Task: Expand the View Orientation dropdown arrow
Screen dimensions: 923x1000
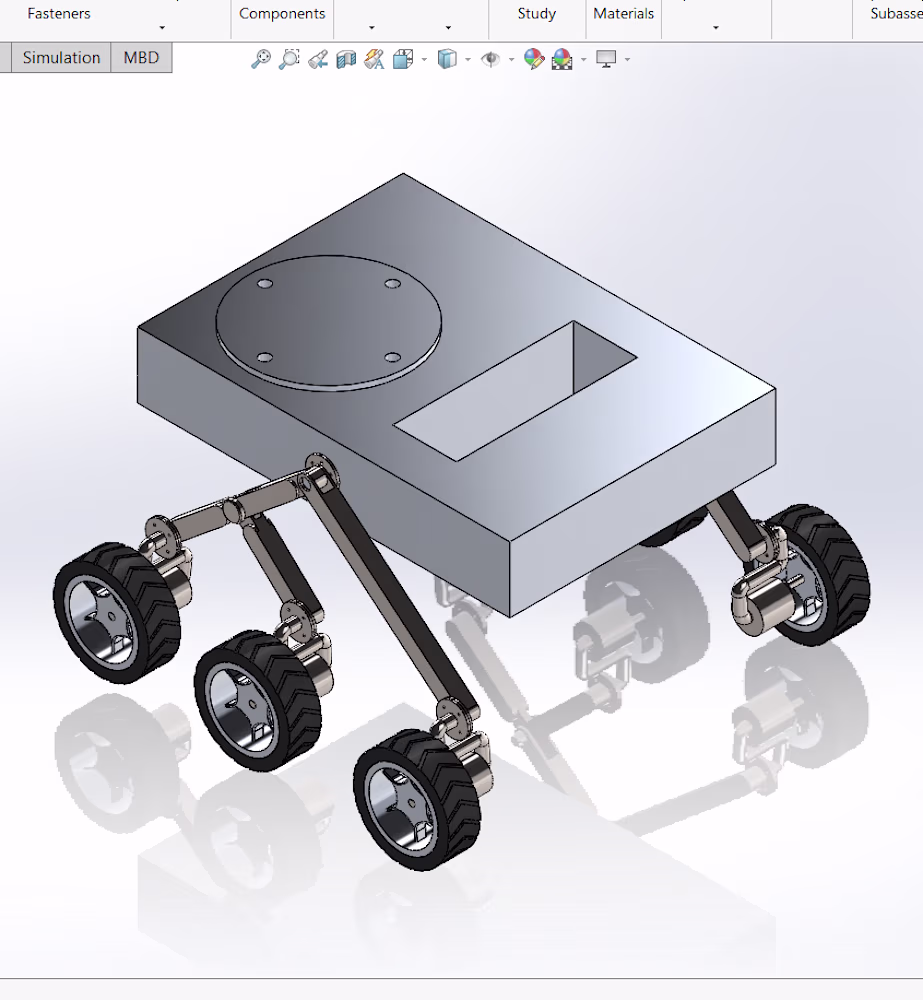Action: [424, 60]
